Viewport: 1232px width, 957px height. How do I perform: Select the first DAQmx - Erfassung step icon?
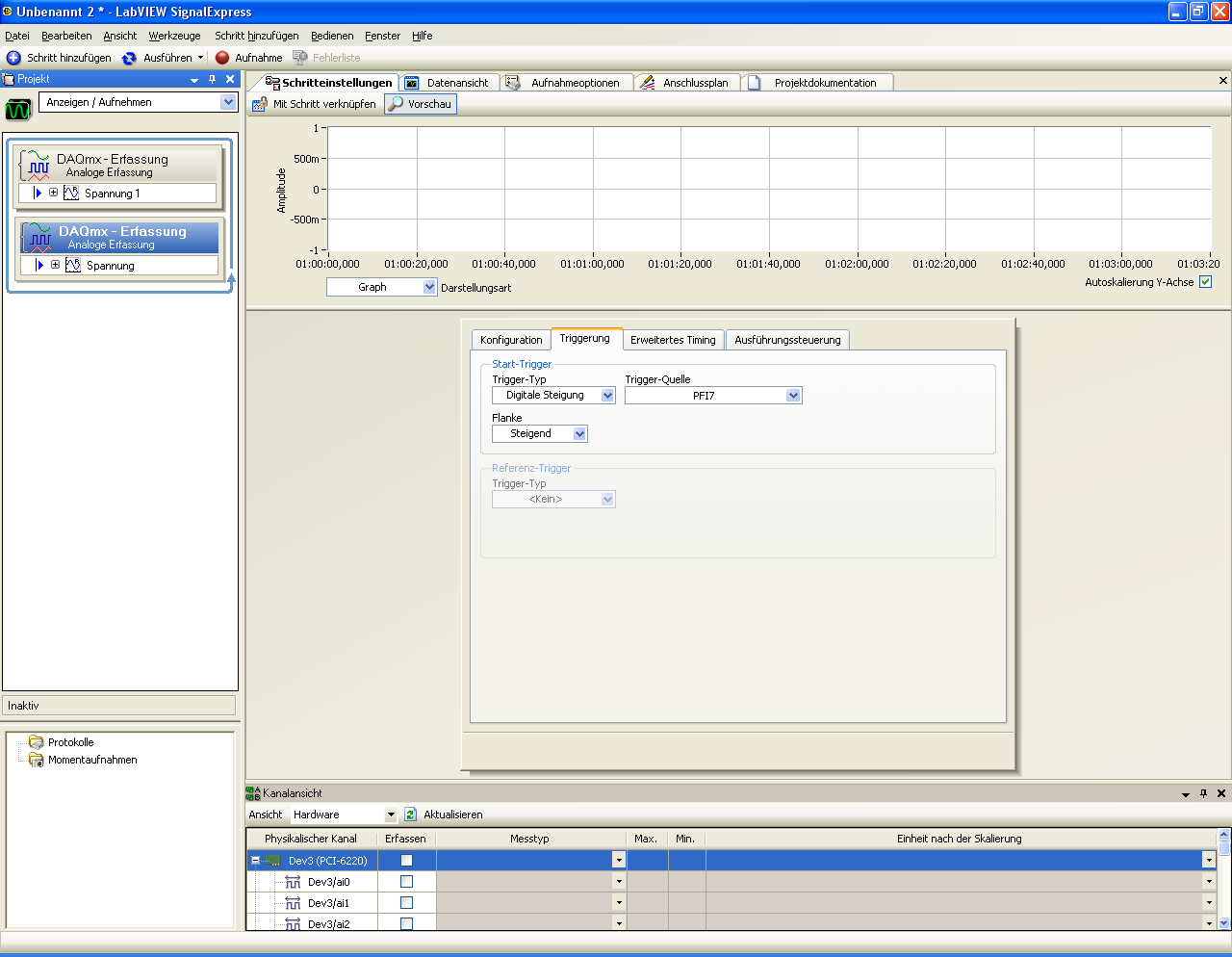(37, 165)
